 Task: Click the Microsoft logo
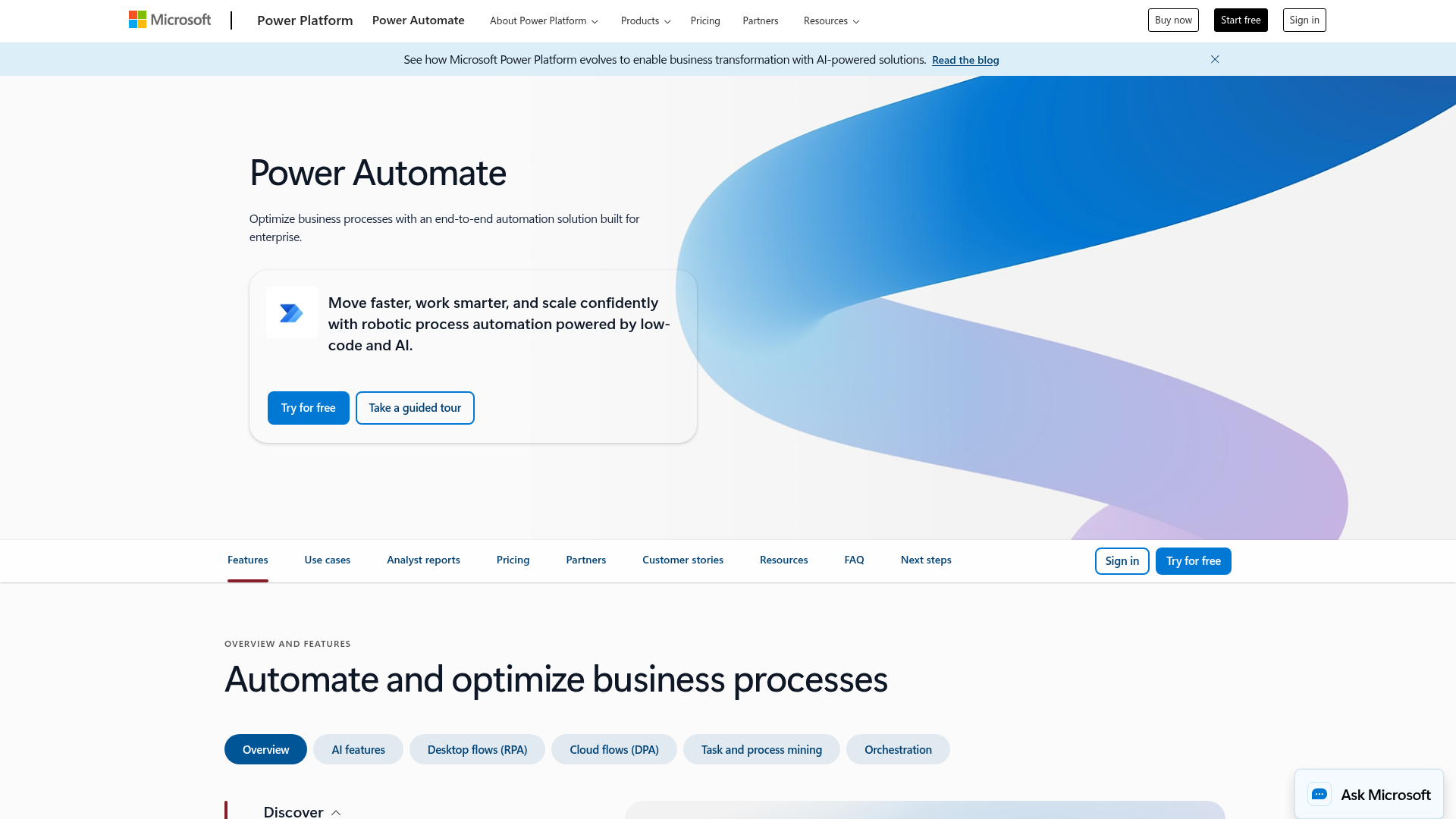point(168,20)
